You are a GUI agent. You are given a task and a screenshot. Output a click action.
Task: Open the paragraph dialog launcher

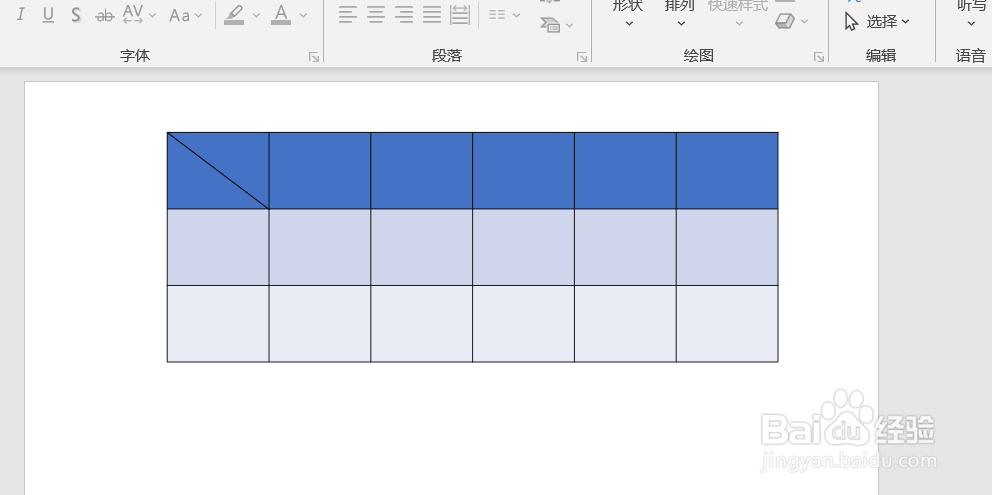(x=582, y=57)
